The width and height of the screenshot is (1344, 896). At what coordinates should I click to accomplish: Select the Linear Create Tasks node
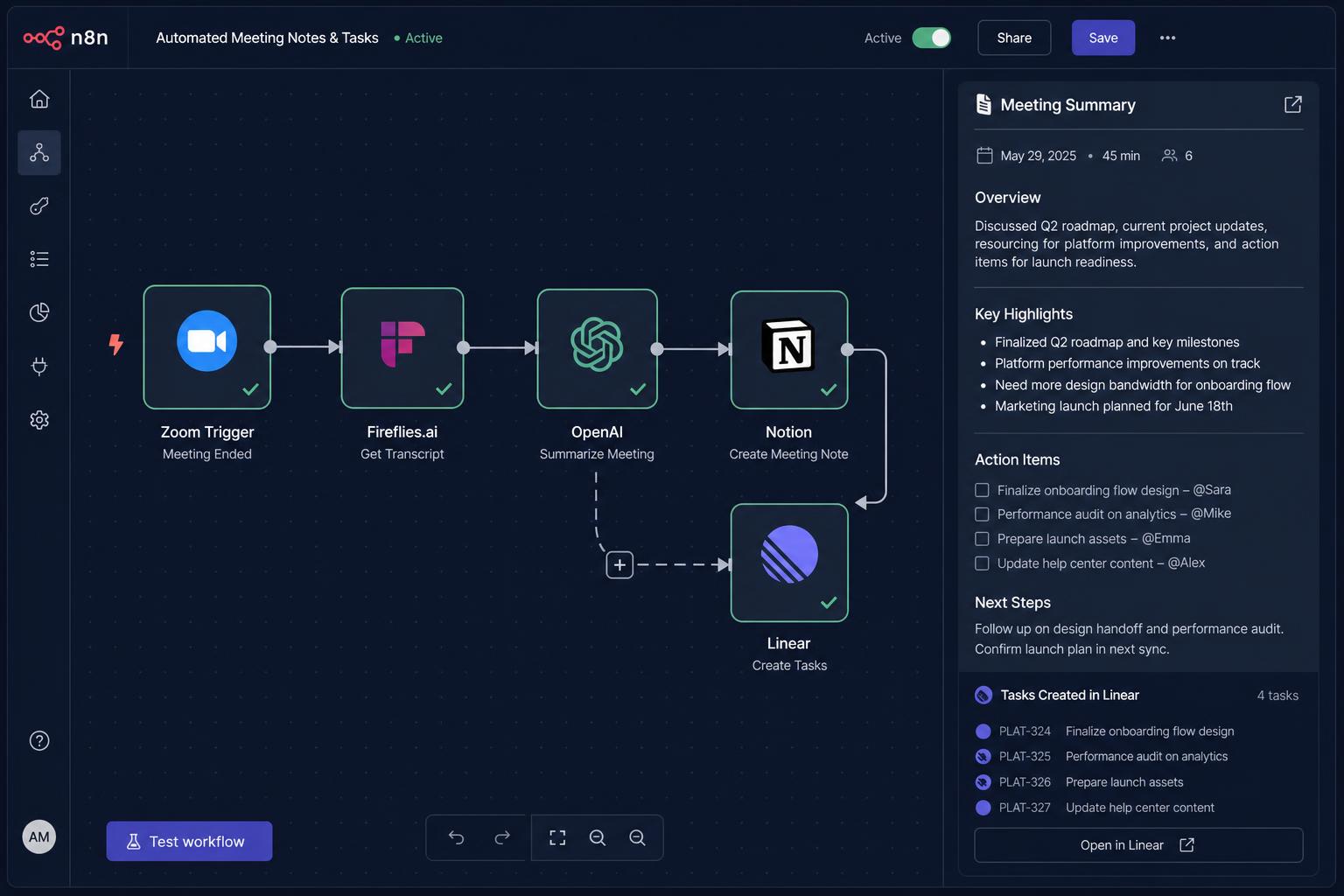click(789, 563)
